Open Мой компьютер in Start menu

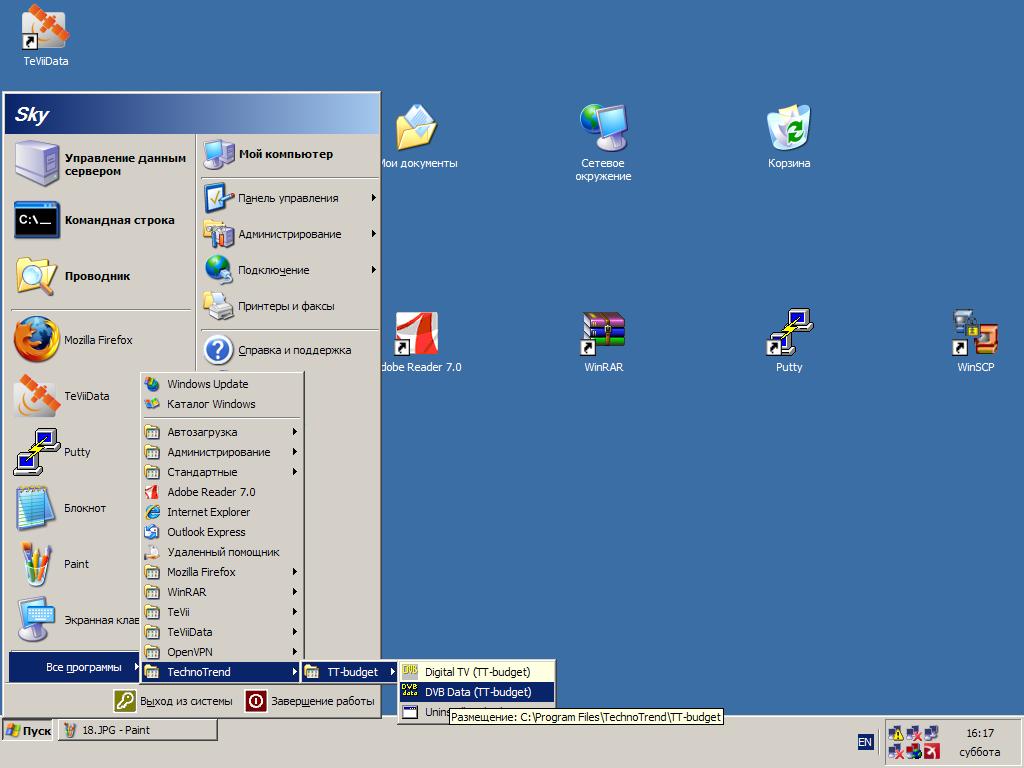[289, 154]
